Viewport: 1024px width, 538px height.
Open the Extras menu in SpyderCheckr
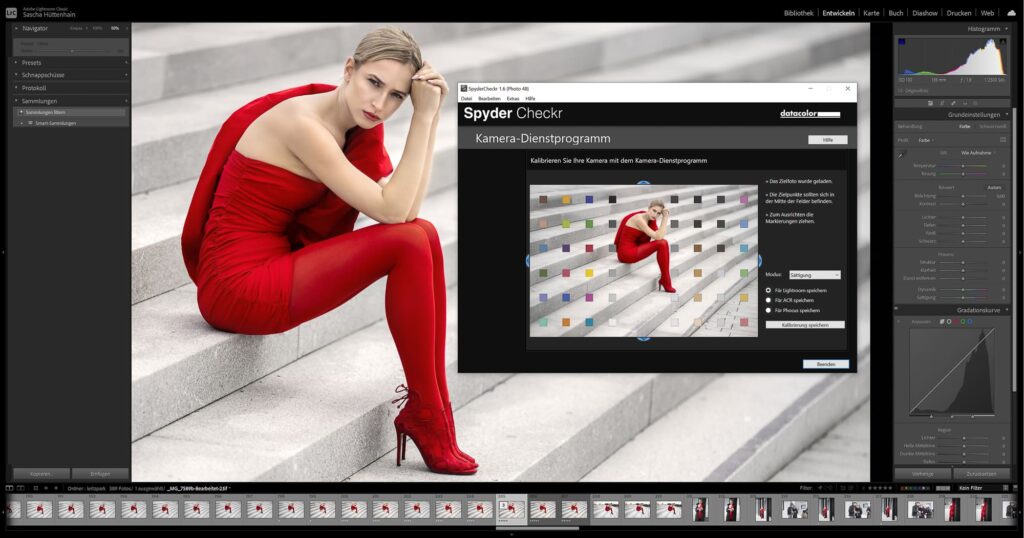[513, 99]
